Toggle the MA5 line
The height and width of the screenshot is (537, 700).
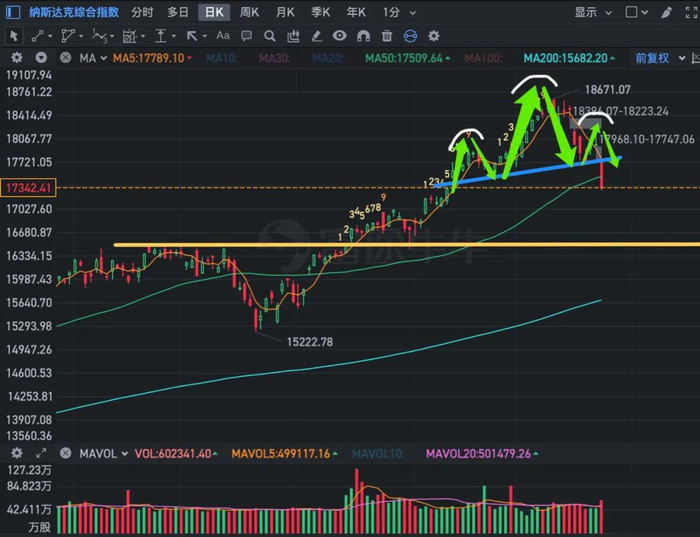[152, 58]
